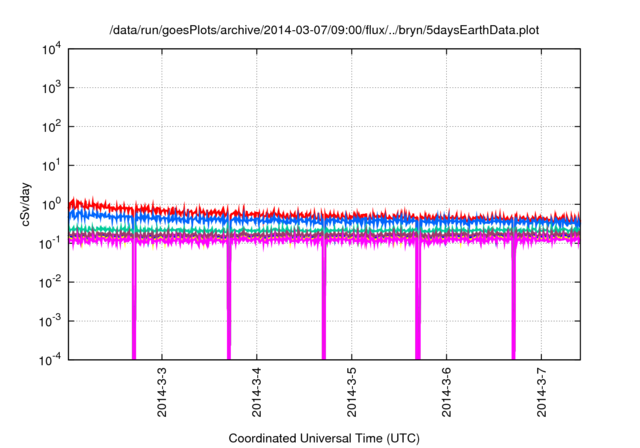Click the Coordinated Universal Time (UTC) label

point(324,438)
